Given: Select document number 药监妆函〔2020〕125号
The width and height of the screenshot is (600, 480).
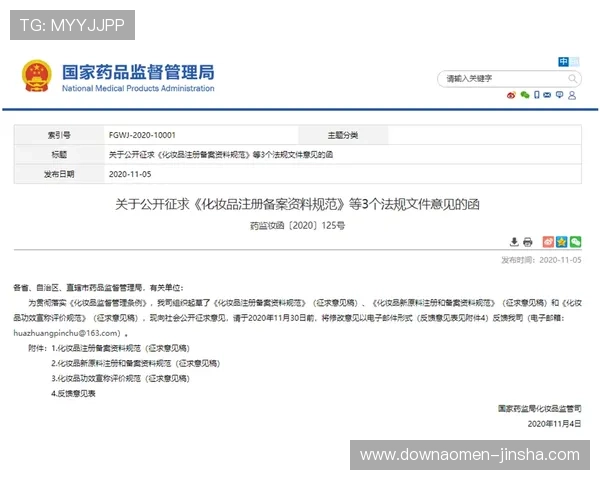Looking at the screenshot, I should coord(297,225).
